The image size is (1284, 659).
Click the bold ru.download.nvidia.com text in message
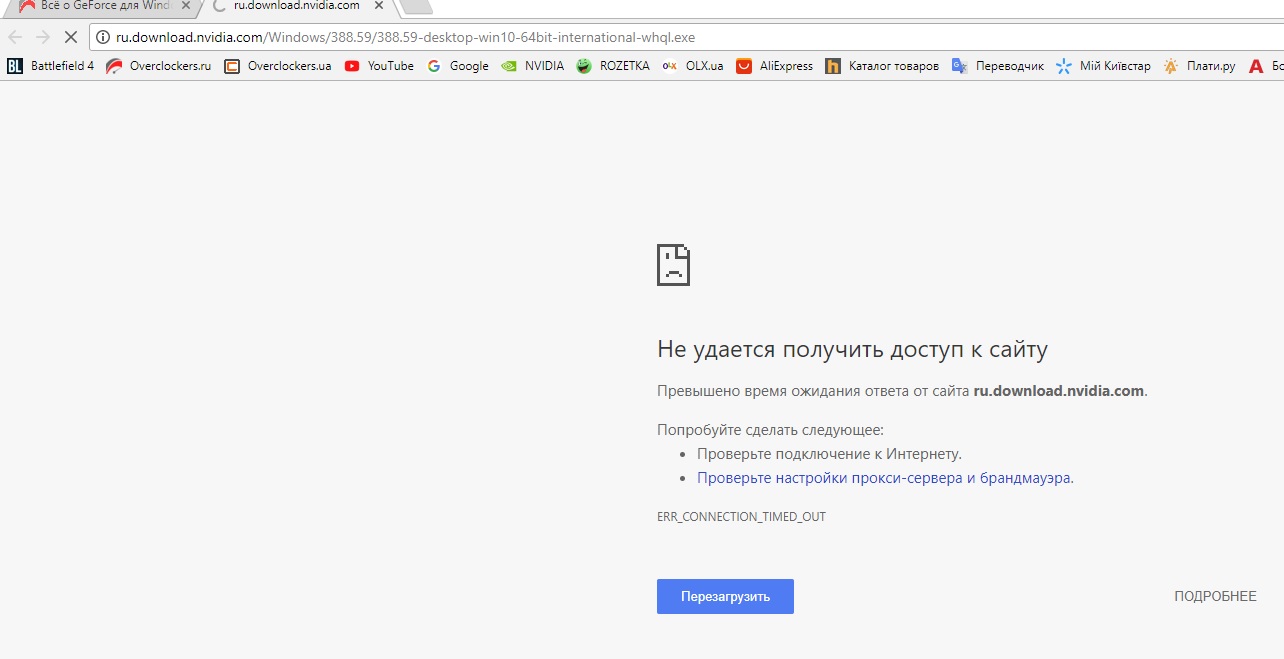point(1058,391)
